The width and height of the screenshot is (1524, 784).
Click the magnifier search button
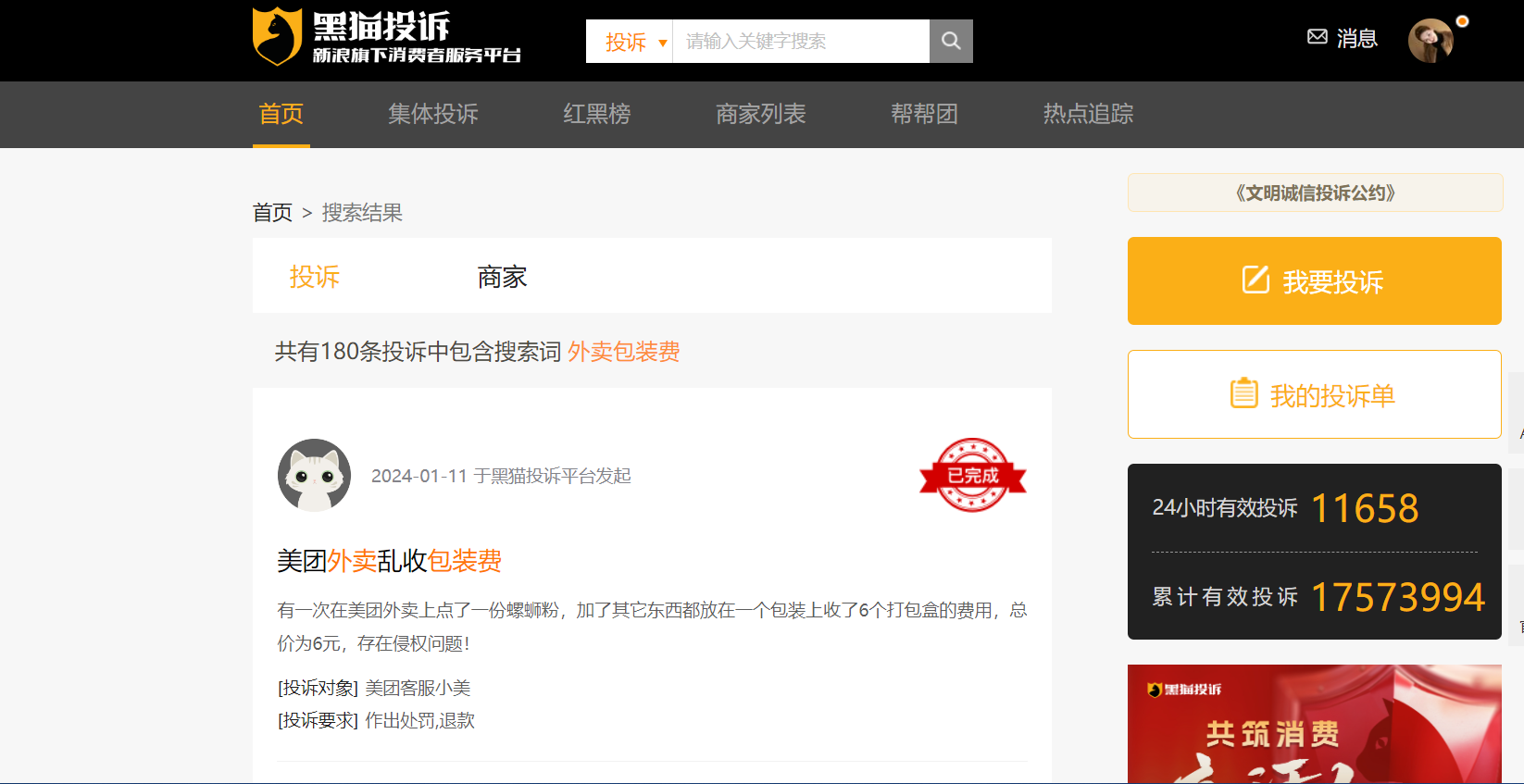[x=951, y=41]
